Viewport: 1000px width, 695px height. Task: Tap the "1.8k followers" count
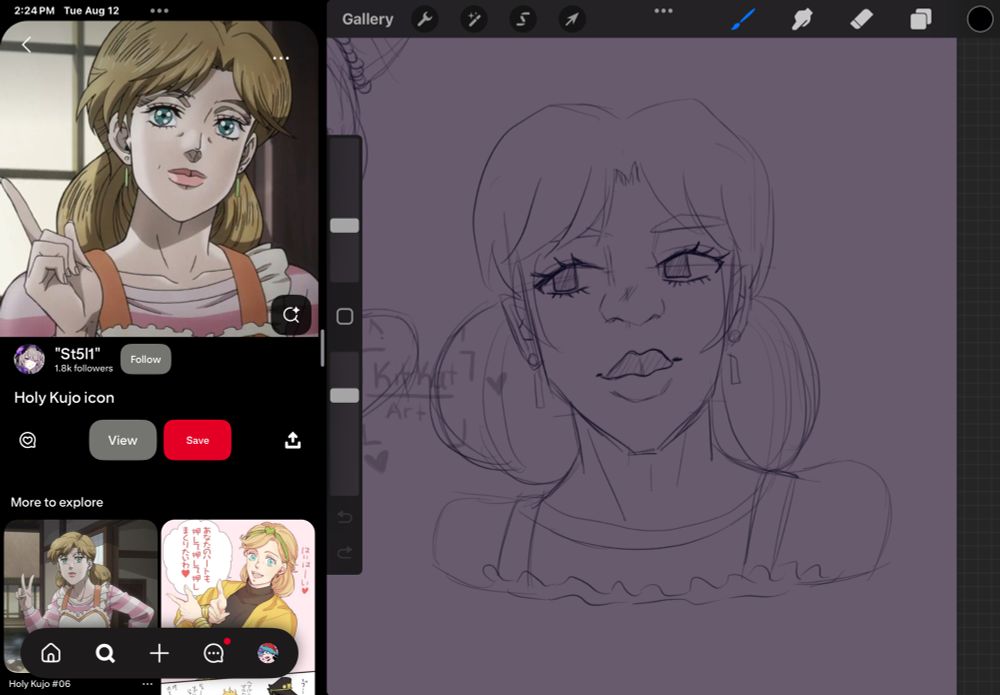pos(84,369)
